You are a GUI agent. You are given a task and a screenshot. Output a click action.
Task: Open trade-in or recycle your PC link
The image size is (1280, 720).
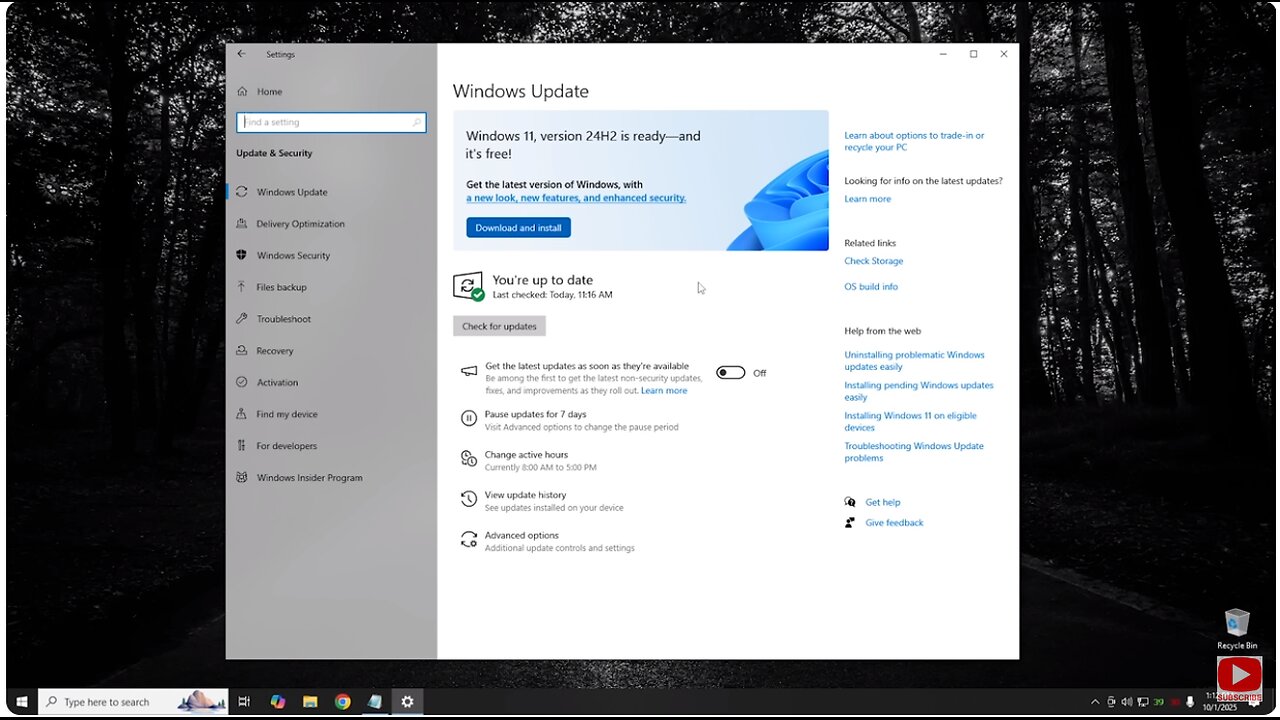pos(914,141)
